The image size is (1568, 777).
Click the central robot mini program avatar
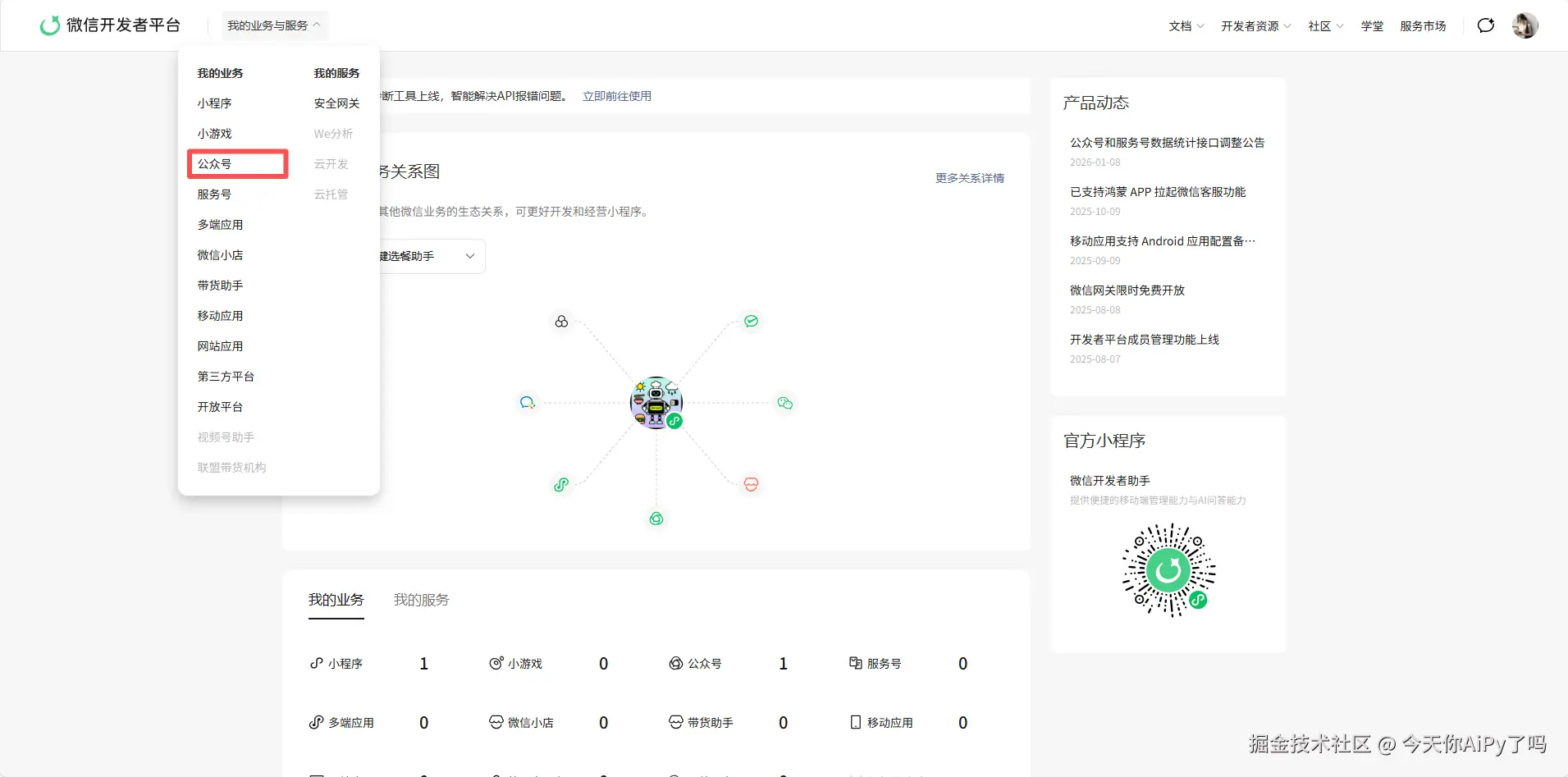coord(656,403)
